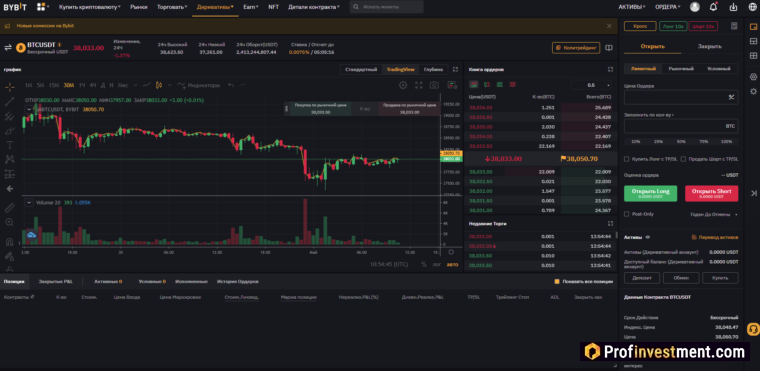Enable the Post-Only checkbox

627,214
